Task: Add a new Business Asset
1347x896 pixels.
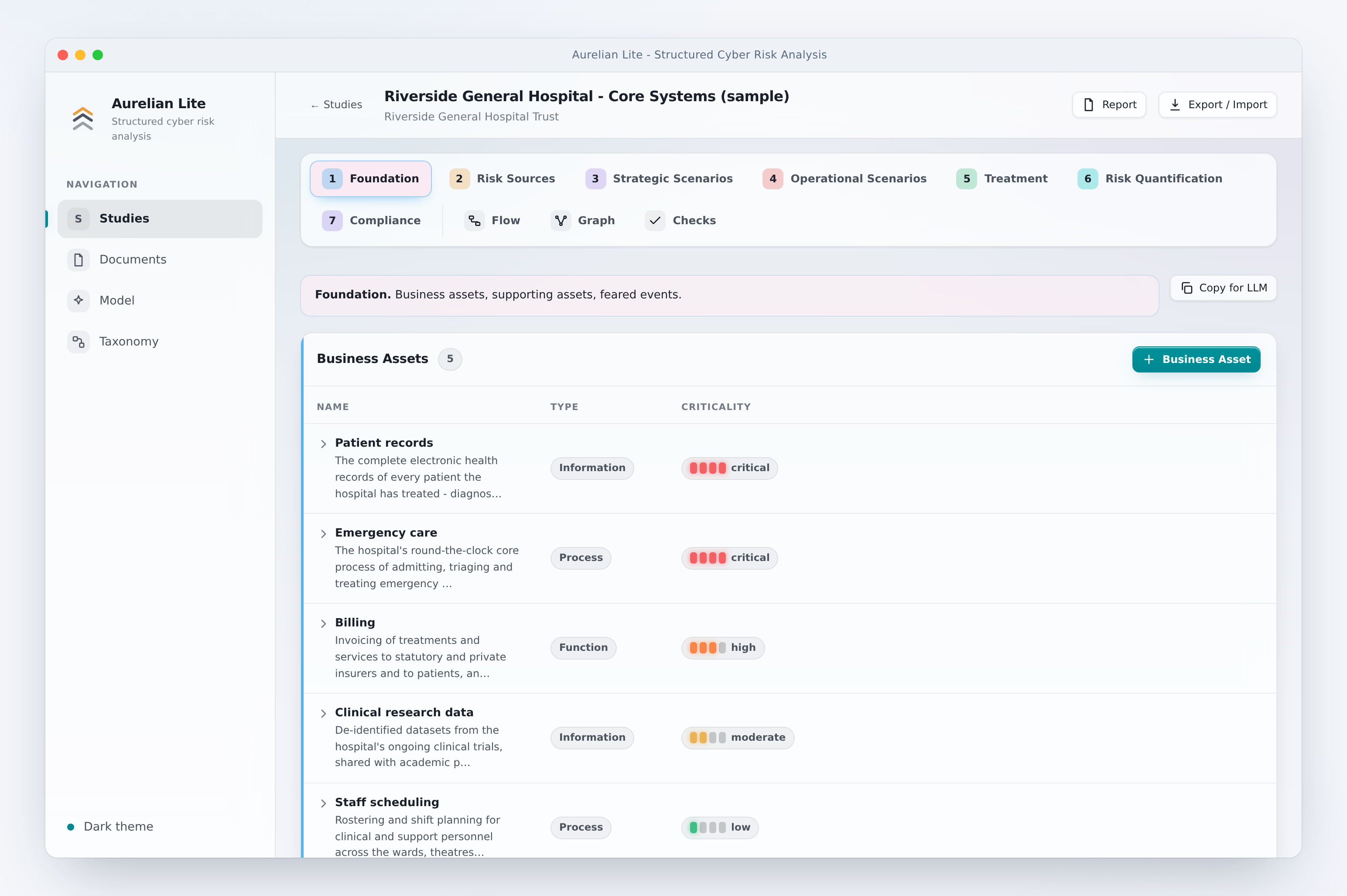Action: [x=1196, y=359]
